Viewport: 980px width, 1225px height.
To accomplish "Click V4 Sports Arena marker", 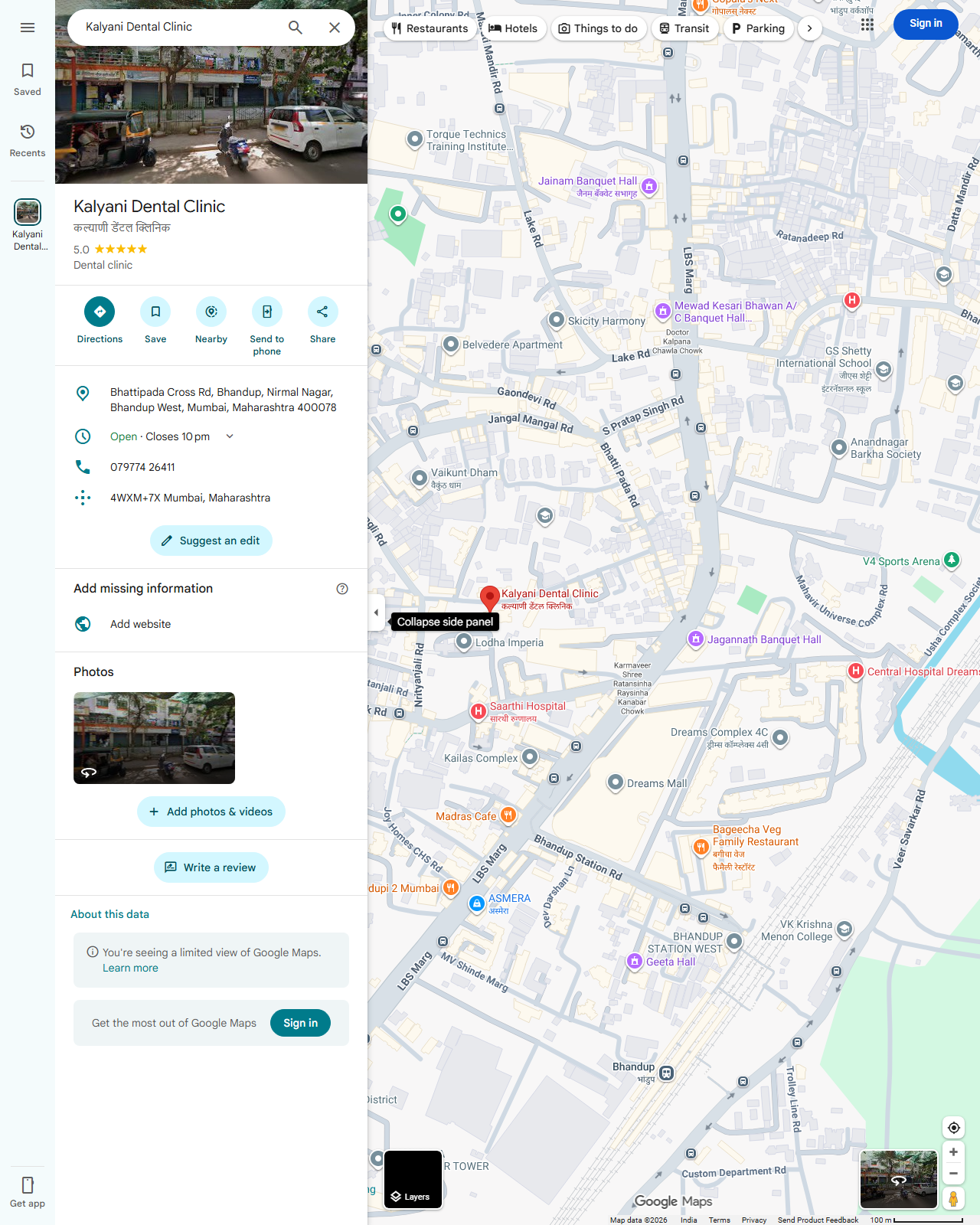I will click(952, 560).
